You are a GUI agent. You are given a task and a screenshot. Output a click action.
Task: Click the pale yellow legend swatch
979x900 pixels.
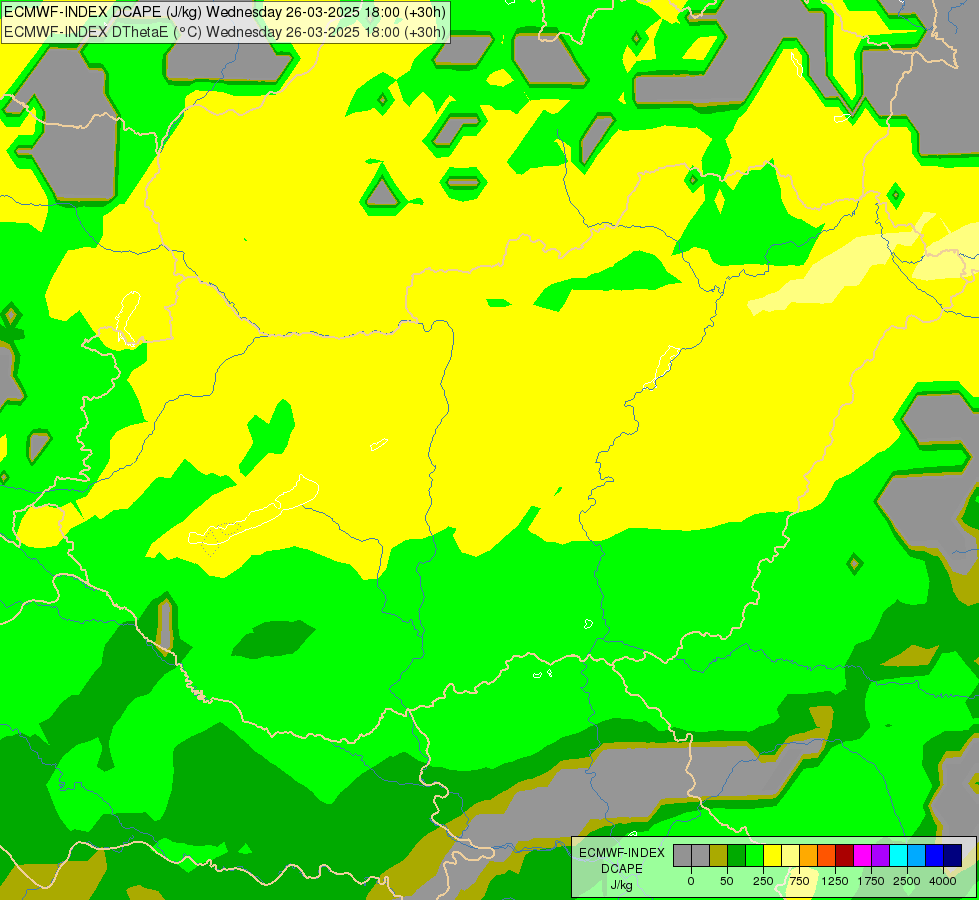click(x=790, y=855)
